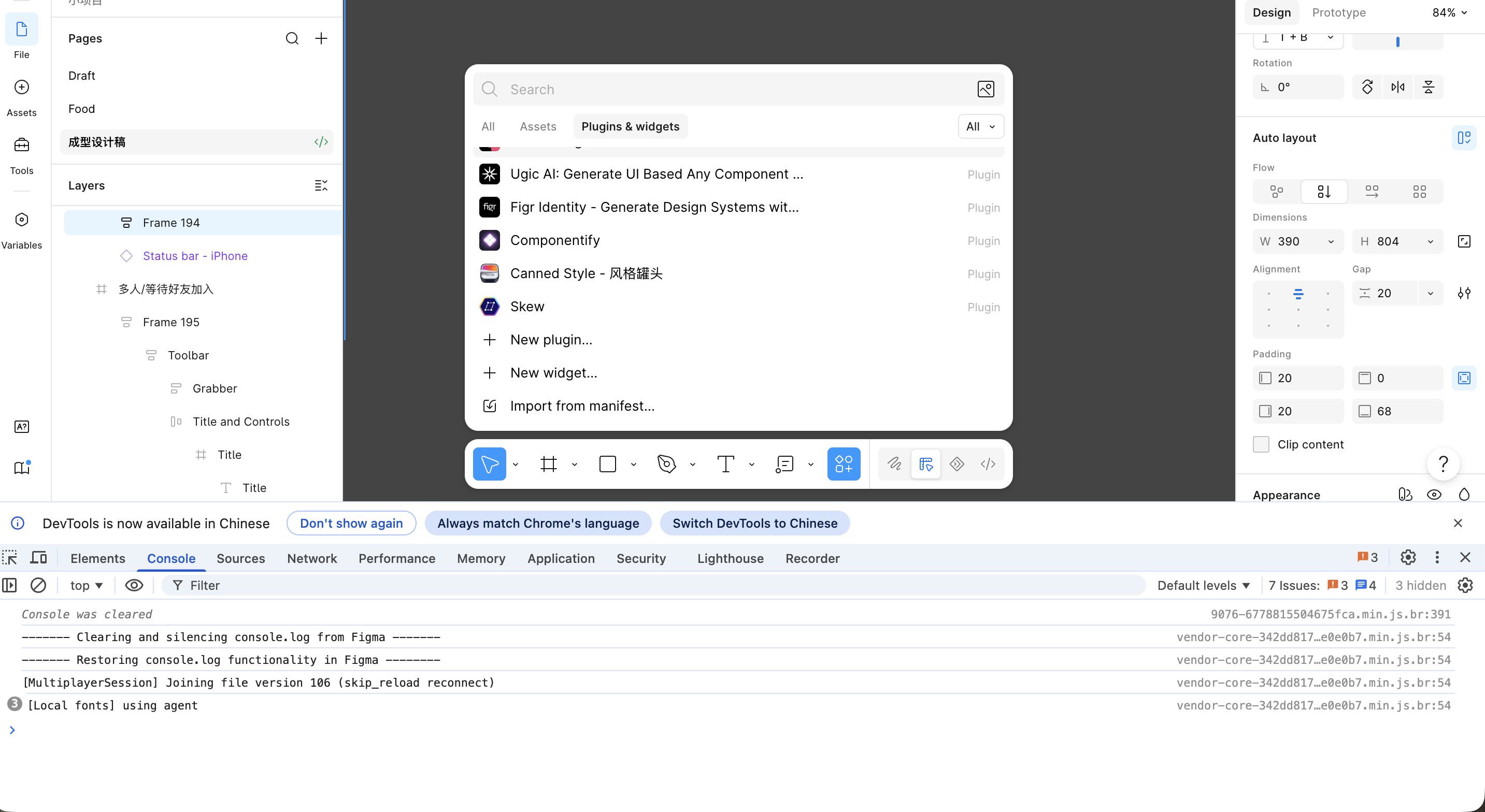Screen dimensions: 1485x812
Task: Click Always match Chrome's language
Action: pyautogui.click(x=538, y=523)
